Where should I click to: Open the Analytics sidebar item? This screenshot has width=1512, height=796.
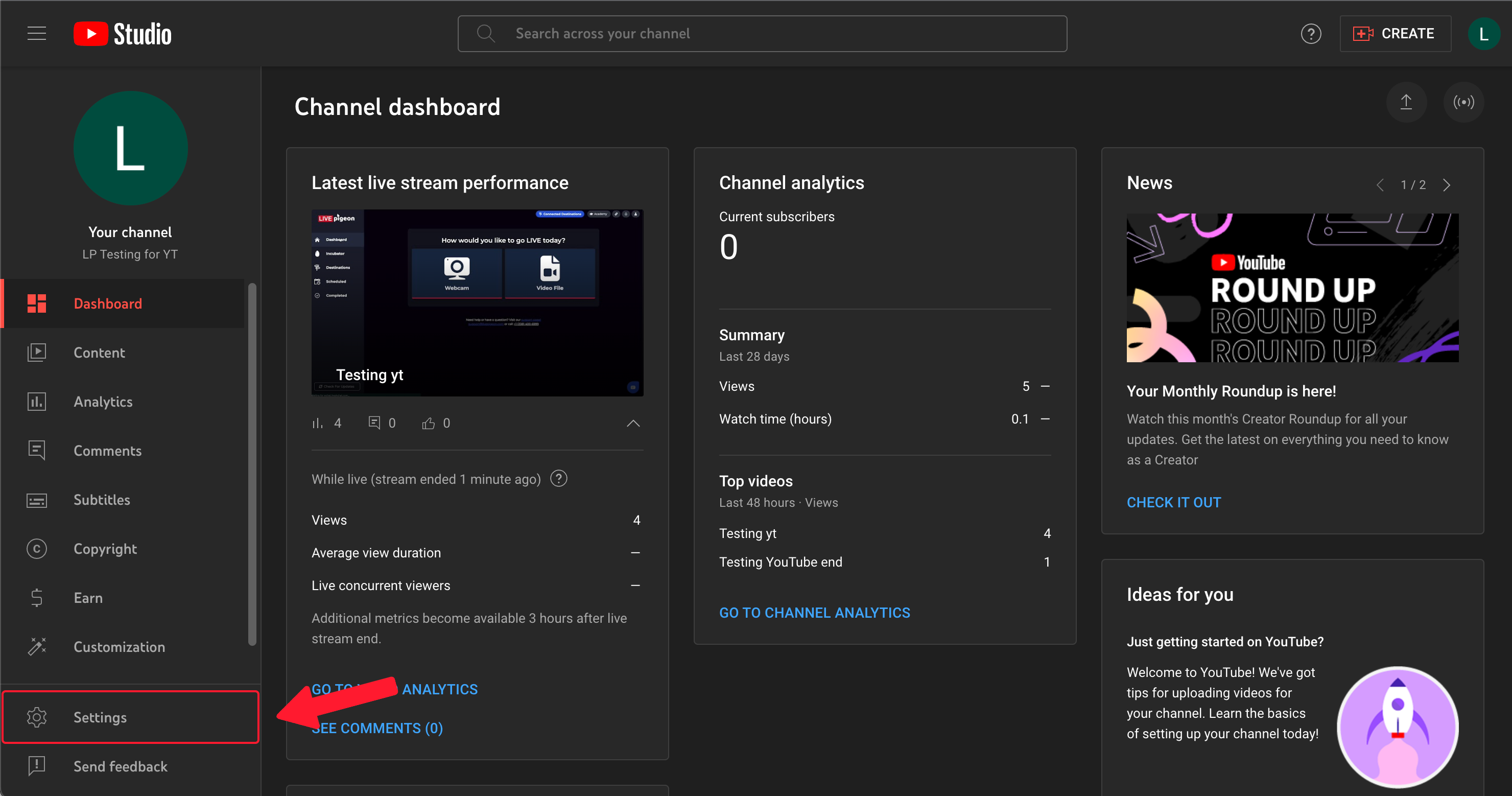point(103,402)
